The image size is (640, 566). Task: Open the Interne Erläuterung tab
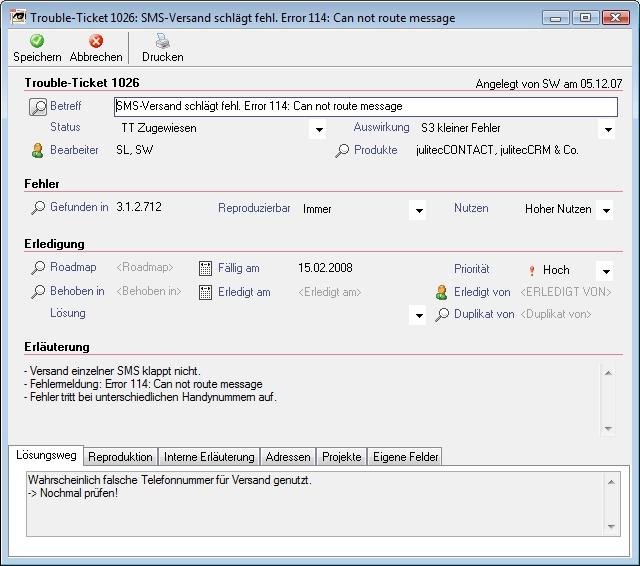click(x=209, y=457)
